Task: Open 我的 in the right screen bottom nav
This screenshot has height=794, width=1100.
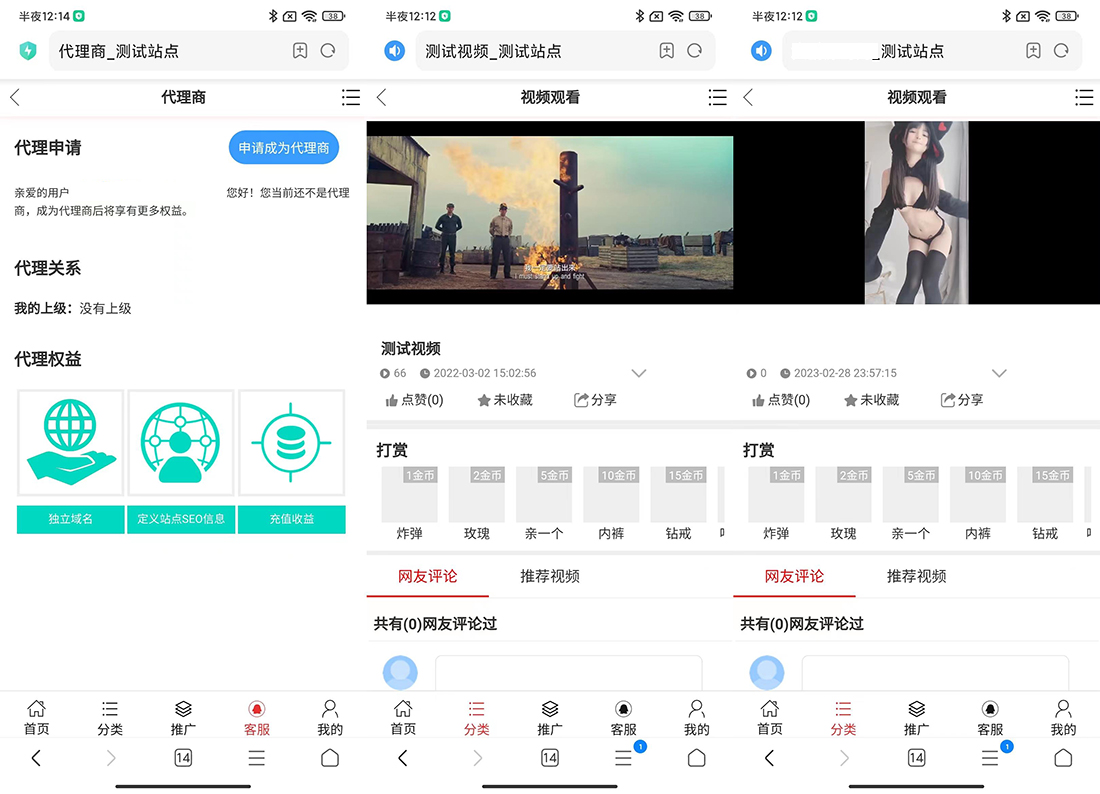Action: pos(1063,718)
